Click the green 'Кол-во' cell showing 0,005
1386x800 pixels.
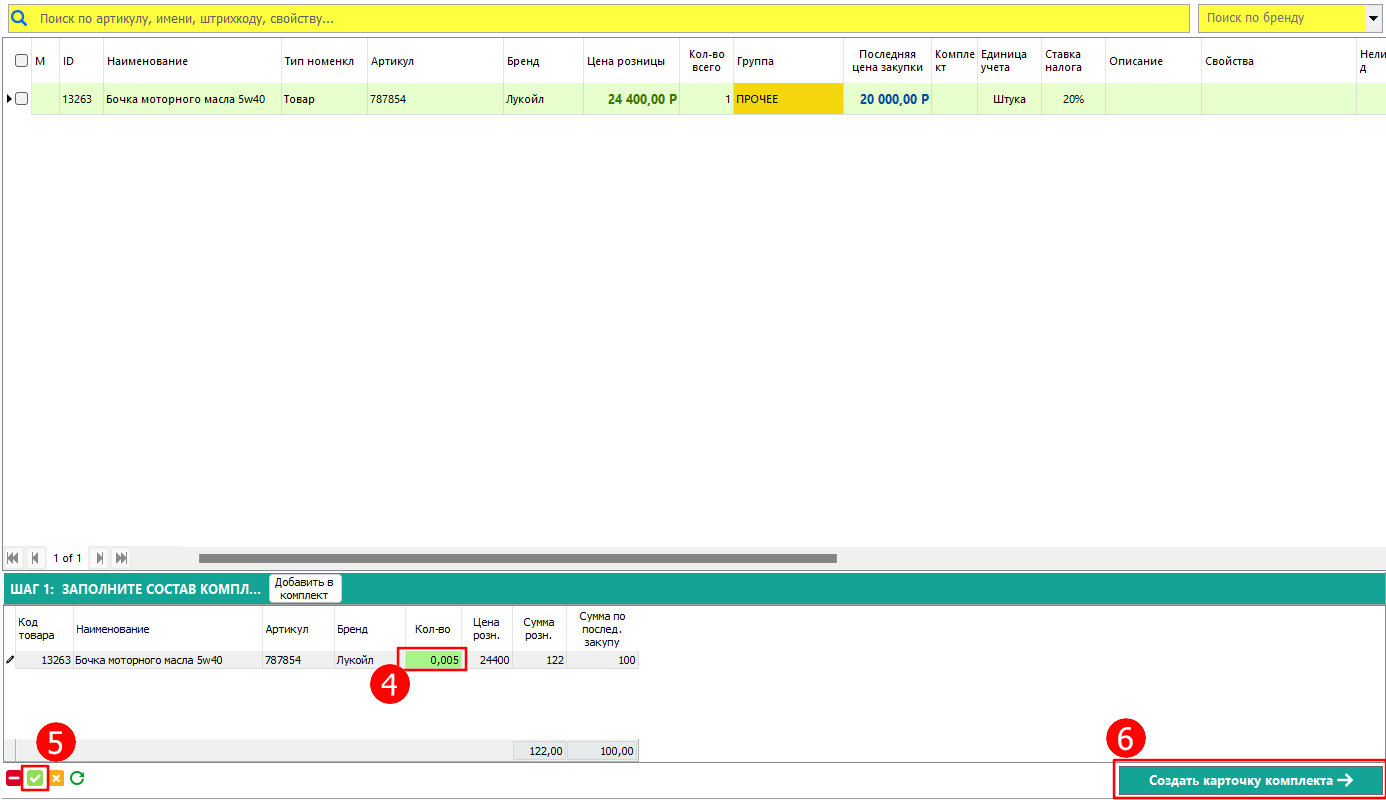[434, 660]
